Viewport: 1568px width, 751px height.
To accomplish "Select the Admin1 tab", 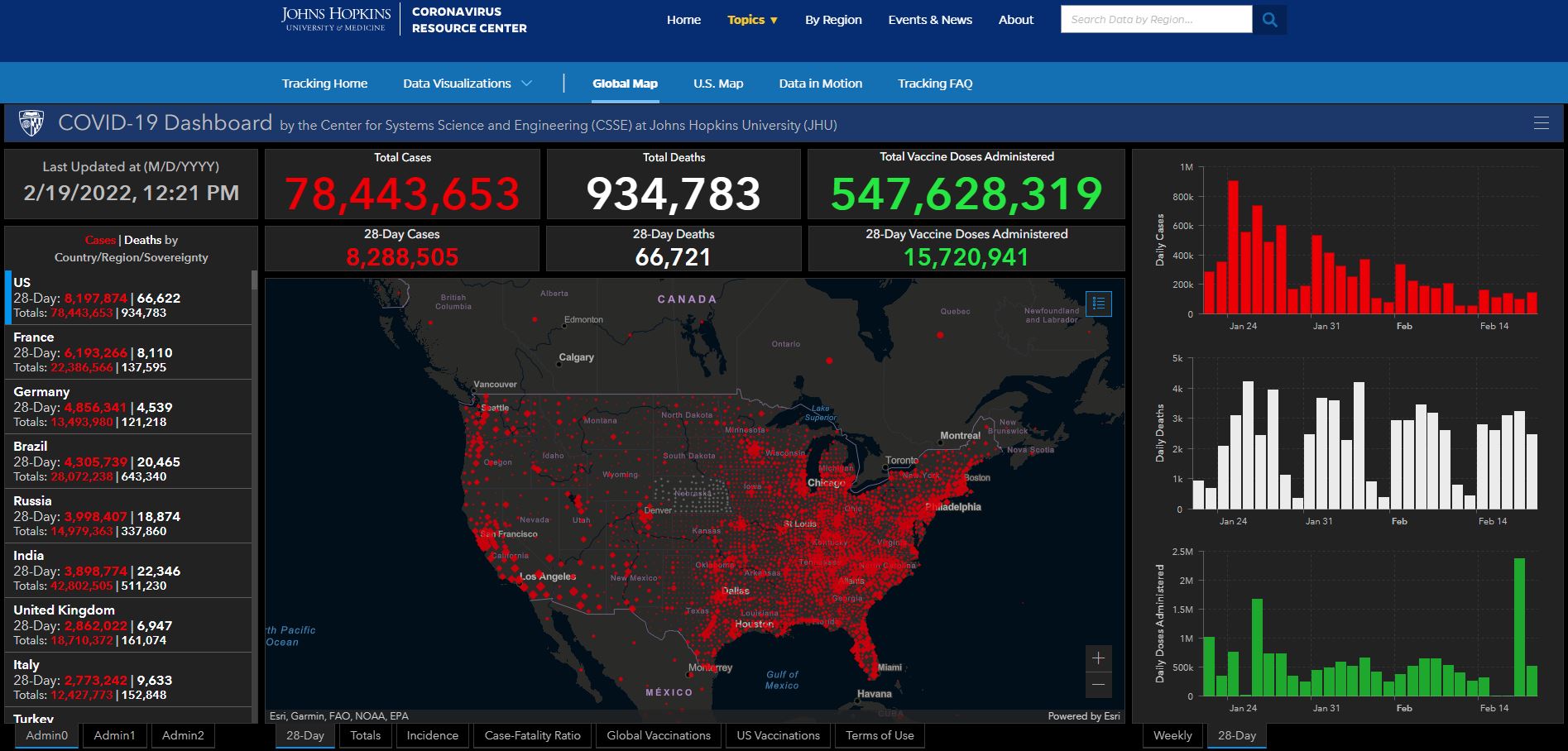I will tap(114, 735).
